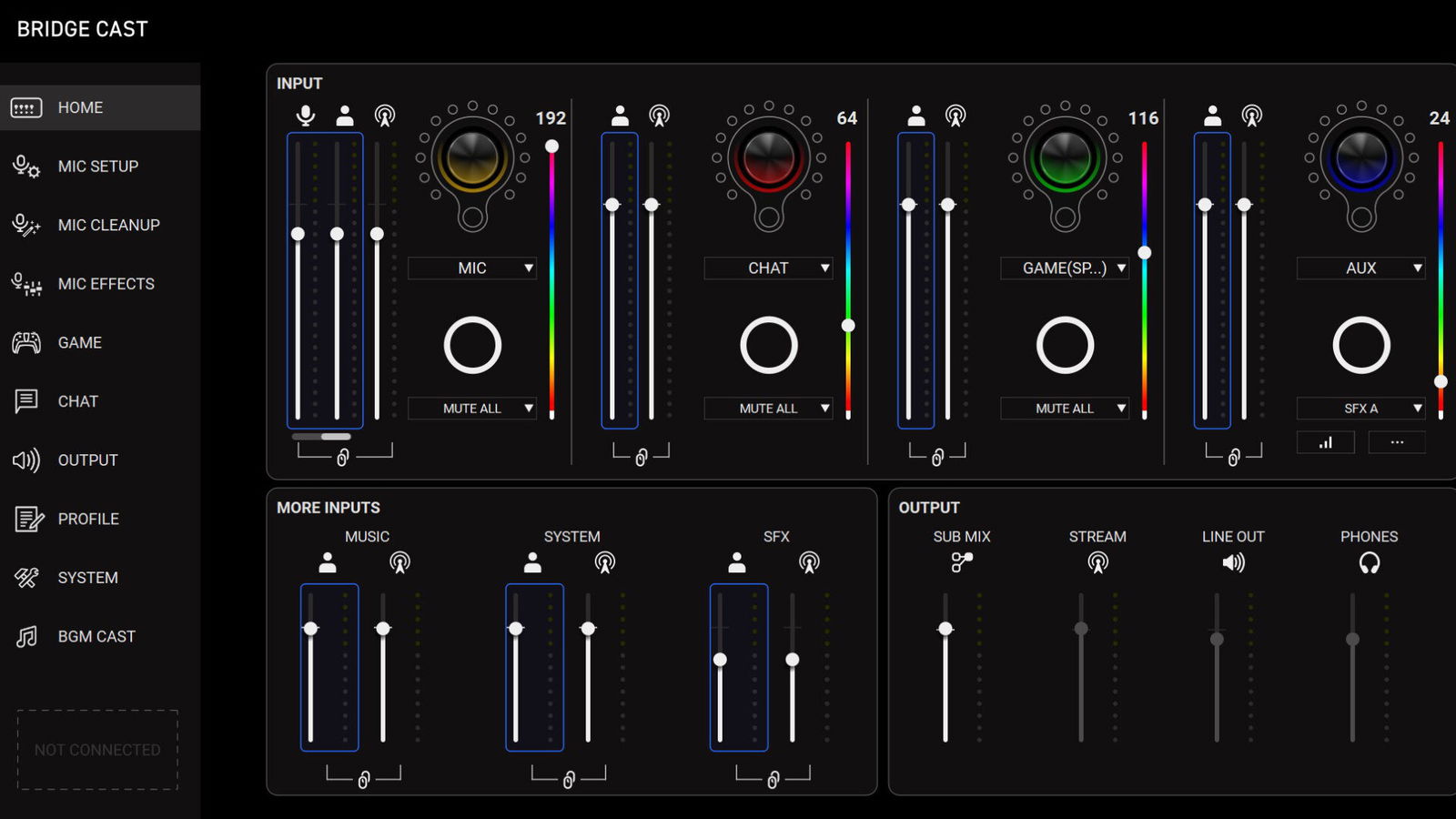Click the microphone icon above MIC faders
The width and height of the screenshot is (1456, 819).
point(306,116)
